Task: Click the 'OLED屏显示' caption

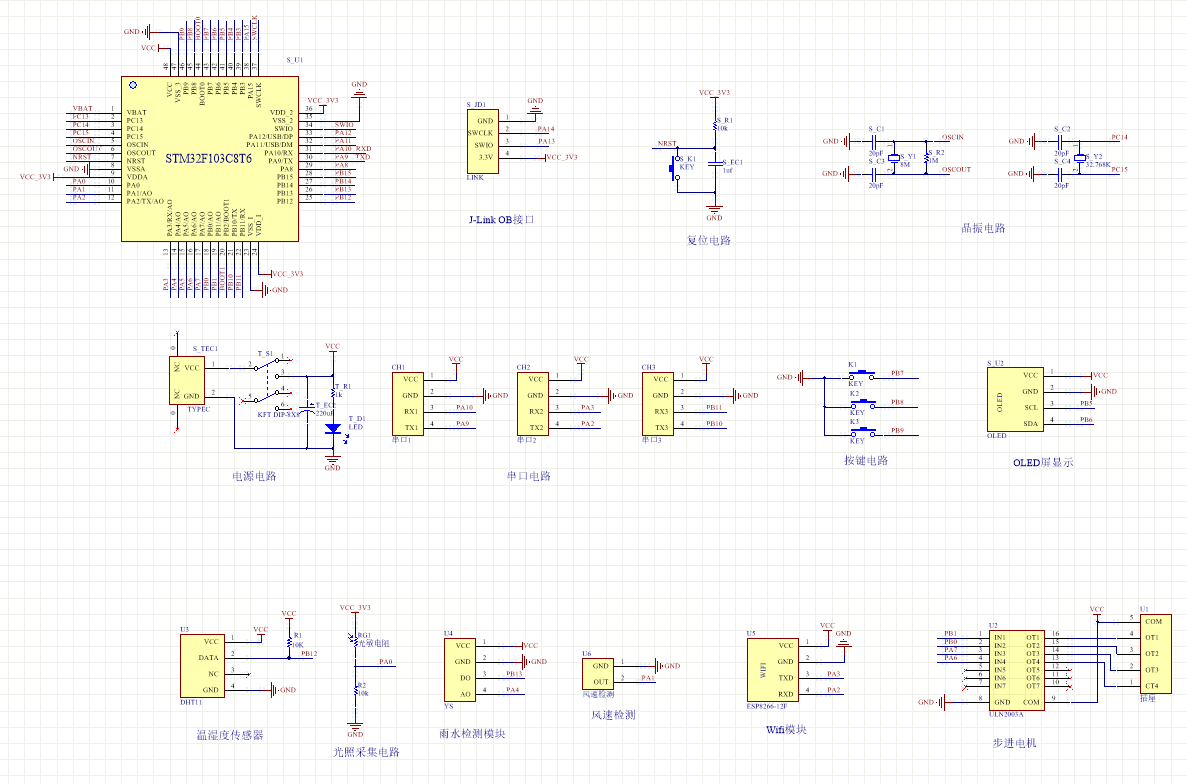Action: click(x=1043, y=463)
